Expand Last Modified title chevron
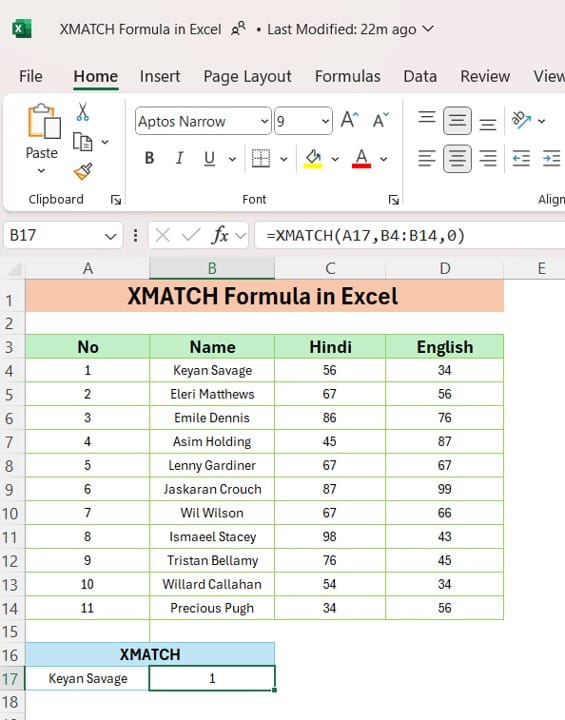Screen dimensions: 565x720 pyautogui.click(x=428, y=28)
